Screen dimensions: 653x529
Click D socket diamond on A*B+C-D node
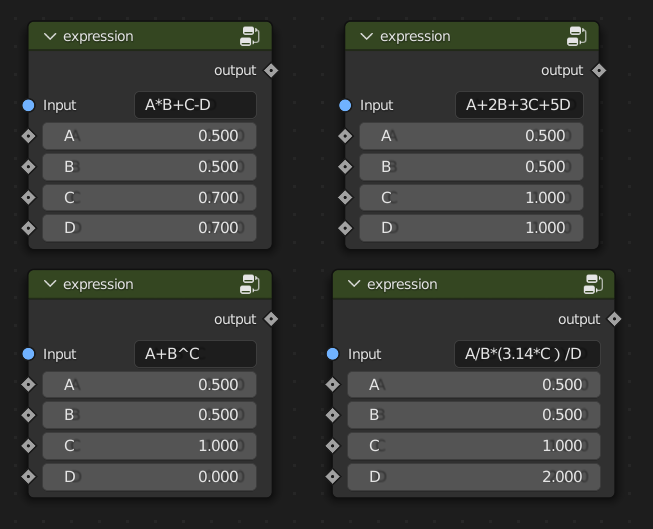28,228
